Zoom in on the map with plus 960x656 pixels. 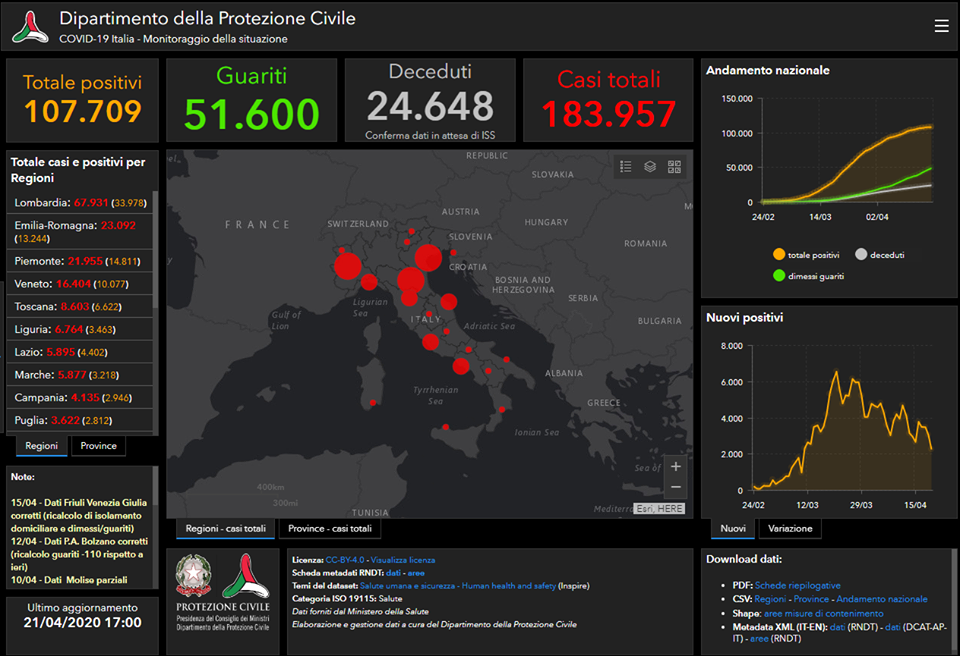pyautogui.click(x=676, y=466)
